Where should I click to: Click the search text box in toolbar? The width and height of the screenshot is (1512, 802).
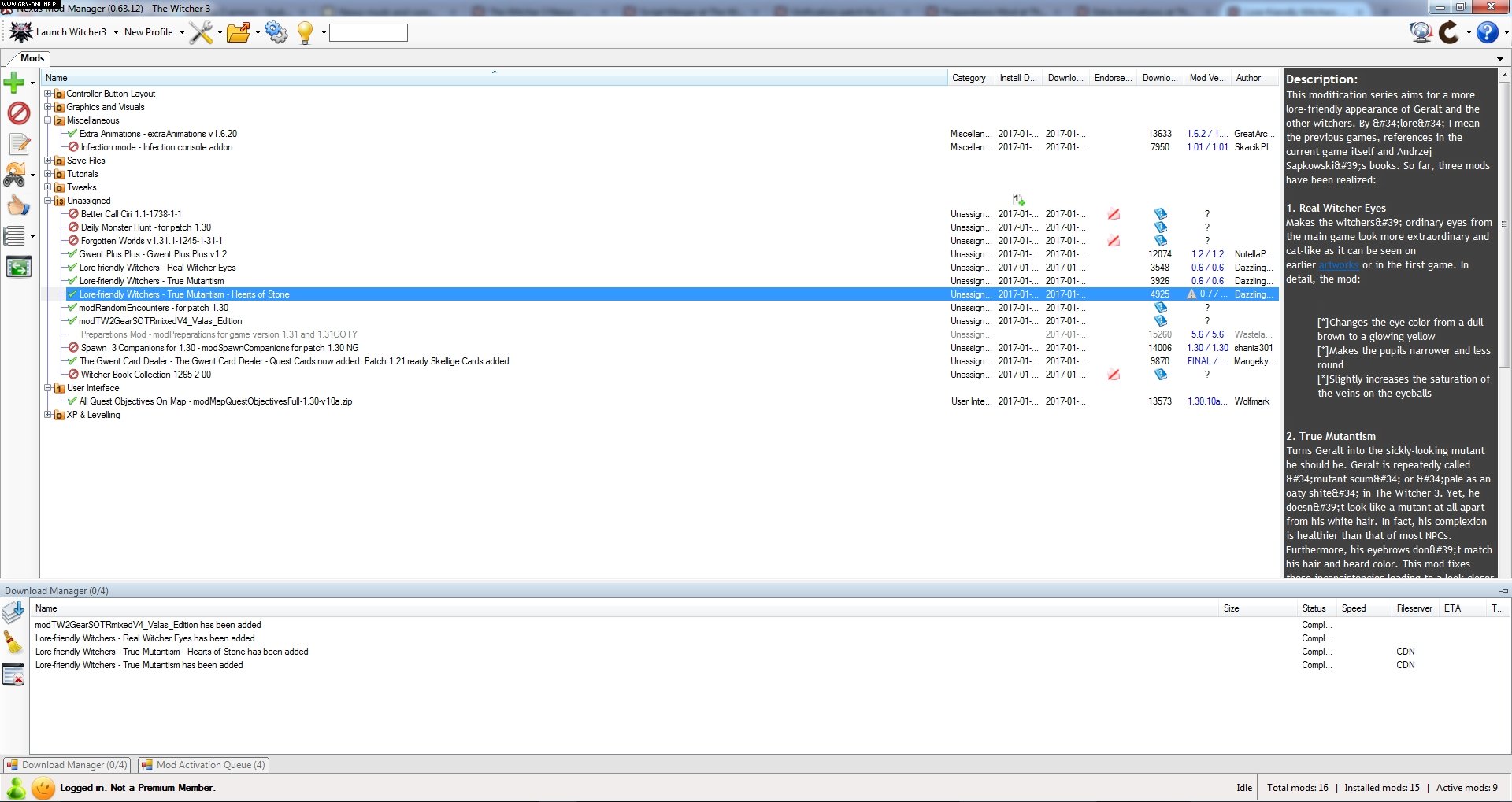click(x=368, y=33)
